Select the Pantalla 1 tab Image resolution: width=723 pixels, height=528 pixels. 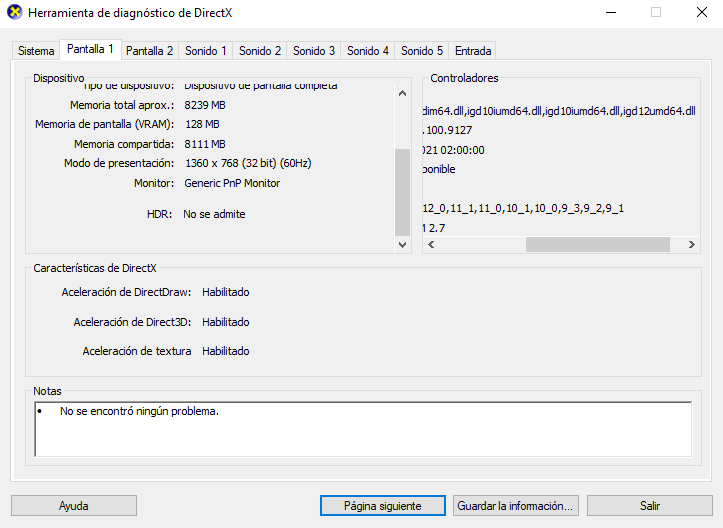pos(90,49)
